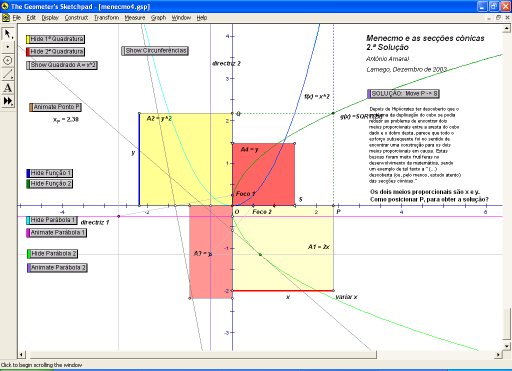The image size is (512, 371).
Task: Click Animate Ponto P button
Action: point(55,107)
